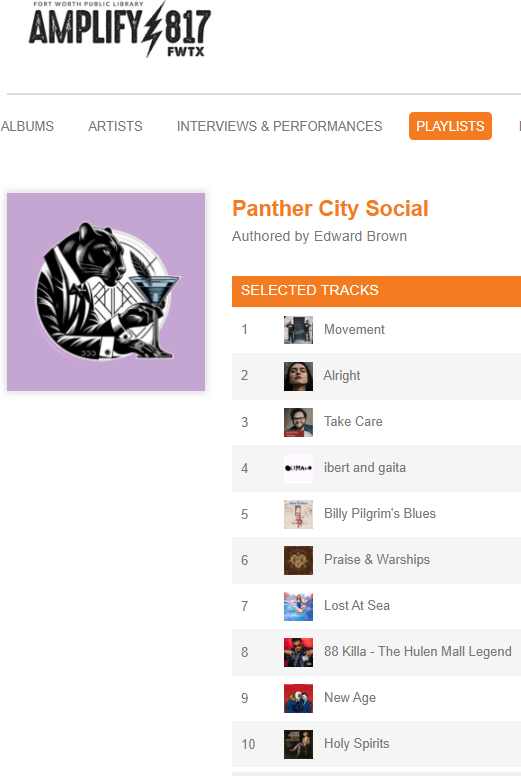Screen dimensions: 521x776
Task: Click the Billy Pilgrim's Blues album thumbnail
Action: [298, 514]
